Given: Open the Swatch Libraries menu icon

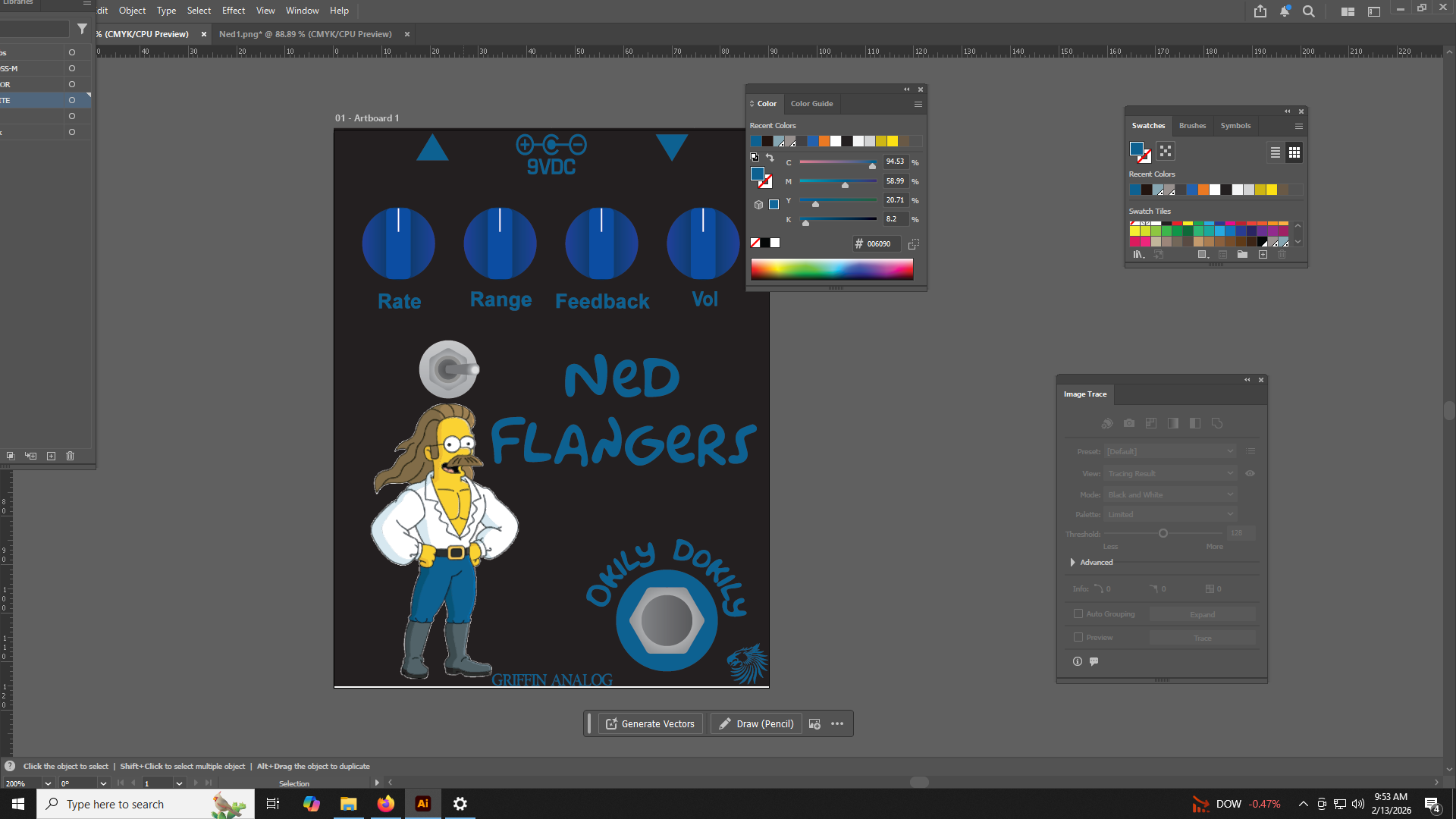Looking at the screenshot, I should point(1137,255).
